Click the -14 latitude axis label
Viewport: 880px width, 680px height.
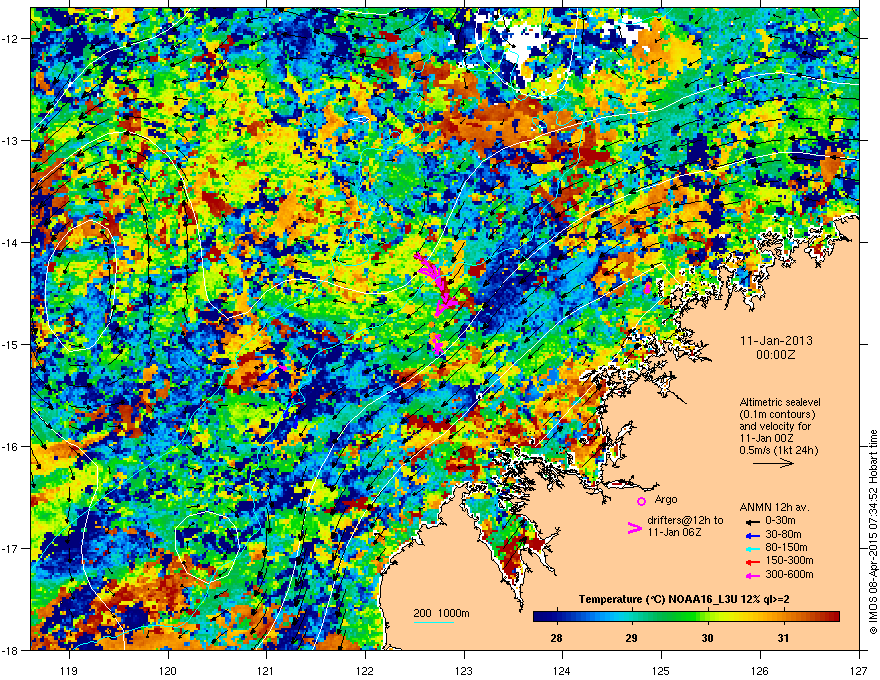coord(11,243)
